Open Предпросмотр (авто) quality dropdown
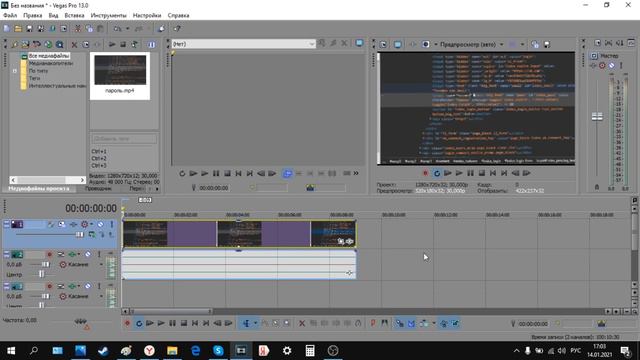Image resolution: width=640 pixels, height=360 pixels. pyautogui.click(x=471, y=44)
